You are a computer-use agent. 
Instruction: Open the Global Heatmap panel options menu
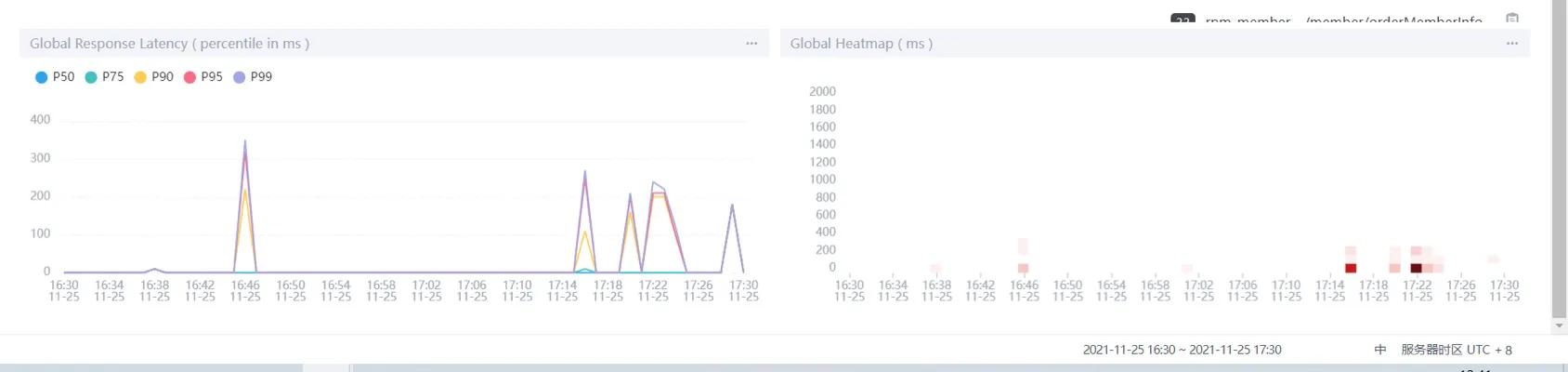[x=1512, y=44]
